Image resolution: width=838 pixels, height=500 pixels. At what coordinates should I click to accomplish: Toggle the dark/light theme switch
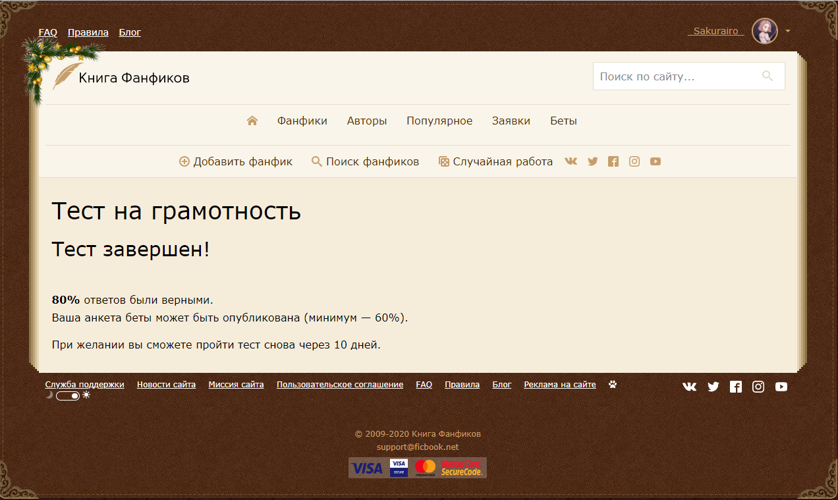point(67,396)
